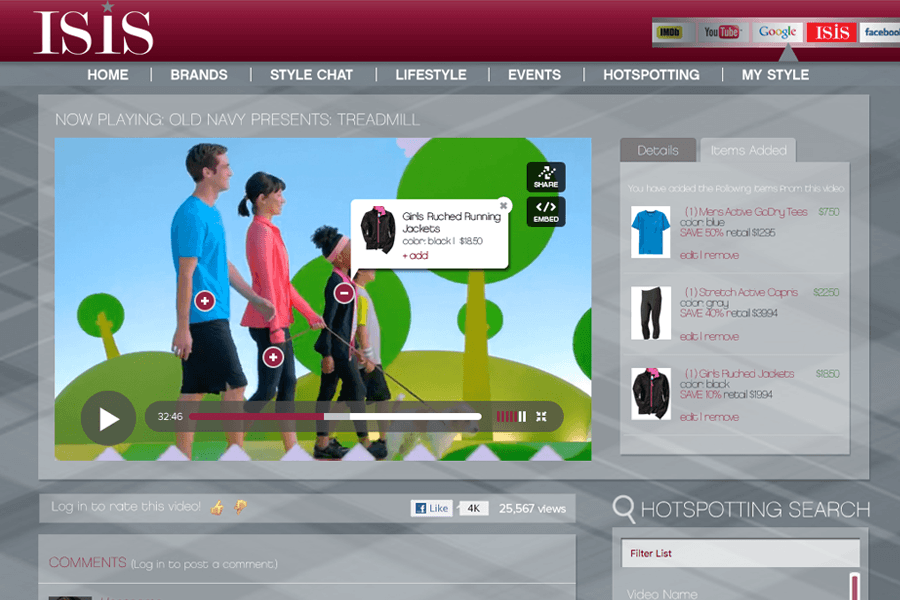Screen dimensions: 900x600
Task: Click the COMMENTS heading
Action: coord(87,563)
